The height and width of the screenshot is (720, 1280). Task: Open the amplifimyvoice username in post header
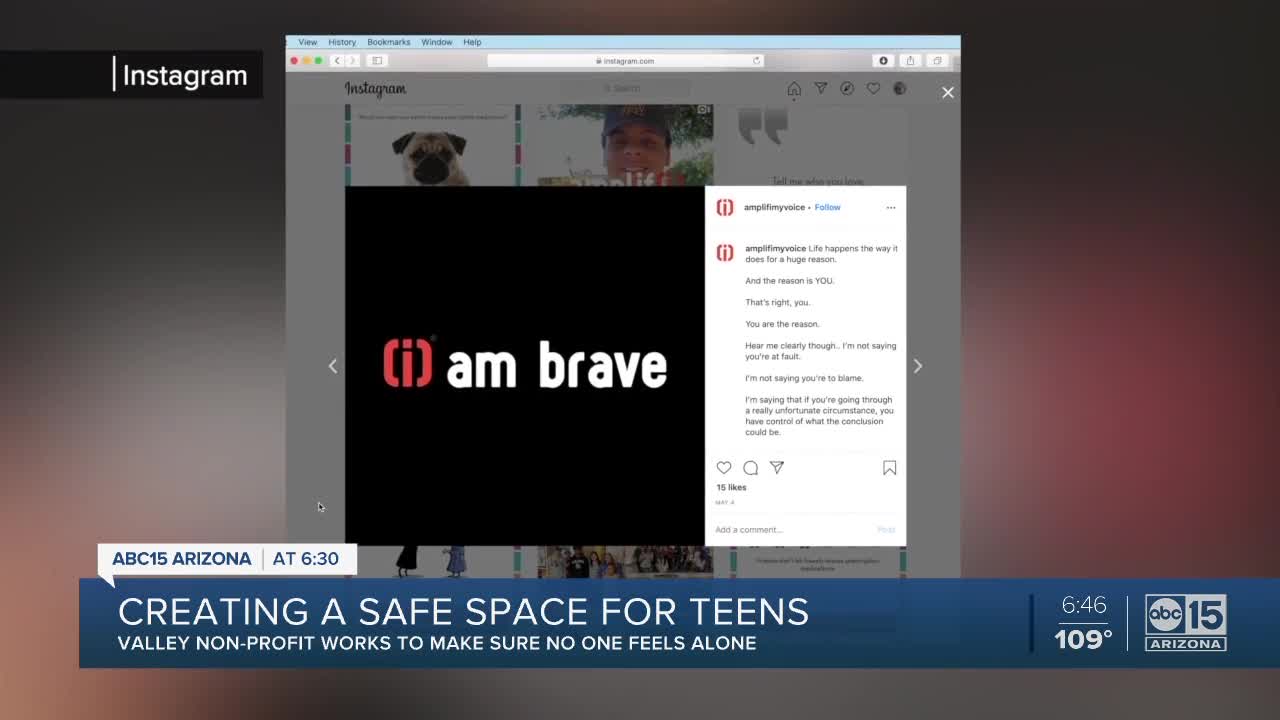[x=774, y=207]
